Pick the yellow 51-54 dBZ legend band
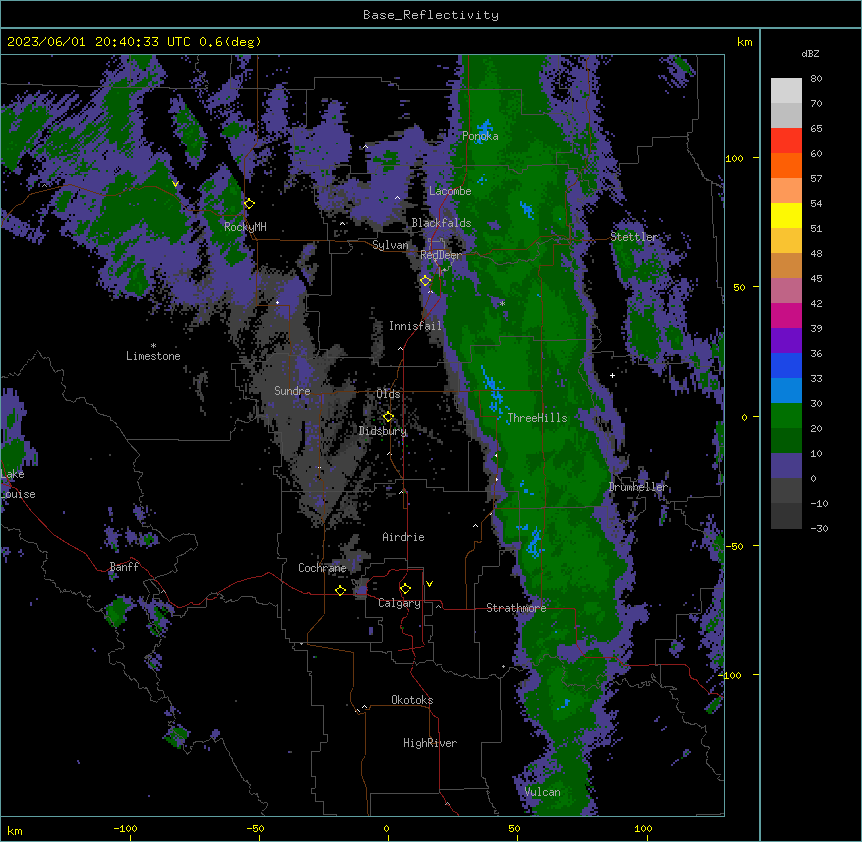Image resolution: width=862 pixels, height=842 pixels. pyautogui.click(x=786, y=215)
